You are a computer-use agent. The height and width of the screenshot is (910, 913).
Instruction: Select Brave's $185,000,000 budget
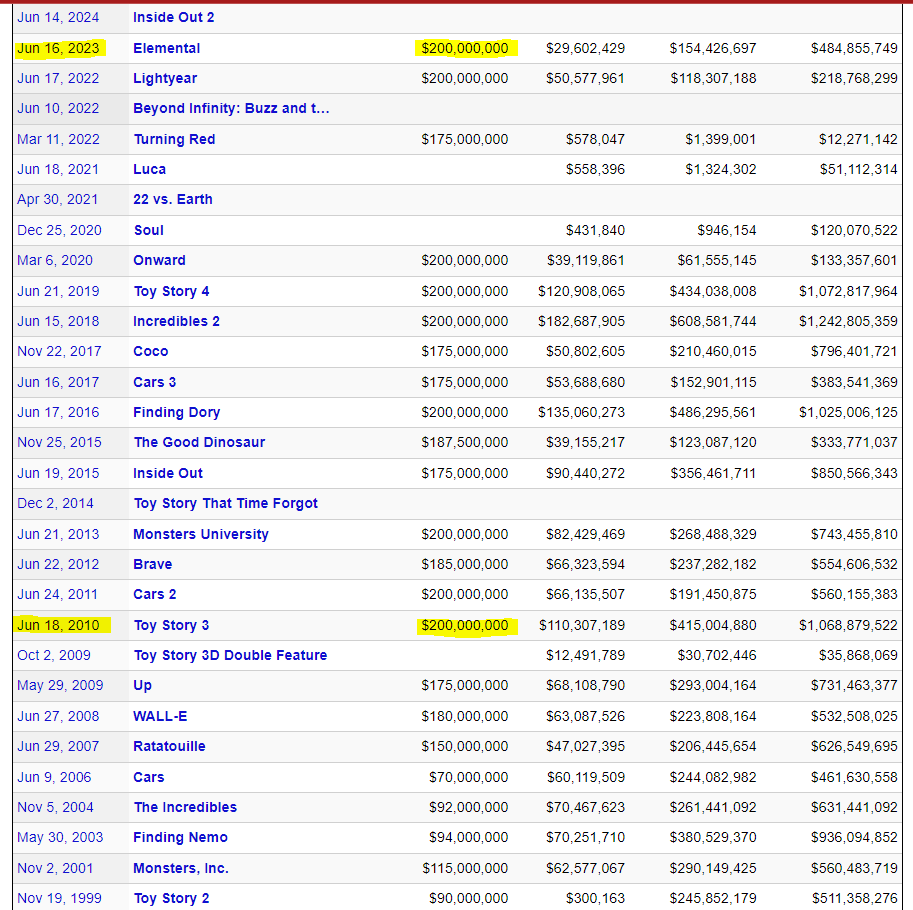[465, 565]
